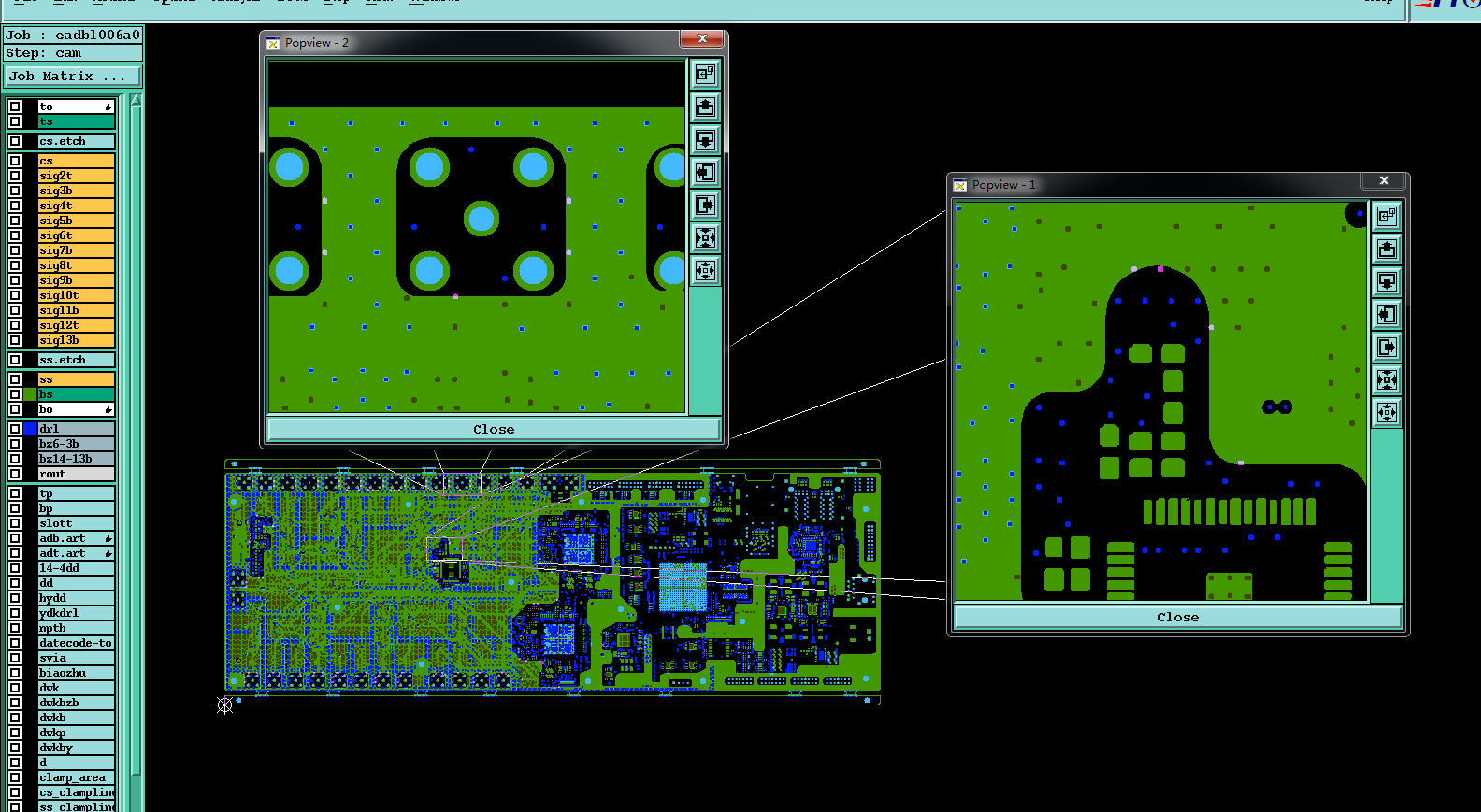Click the layer list scrollbar up arrow
1481x812 pixels.
point(136,99)
